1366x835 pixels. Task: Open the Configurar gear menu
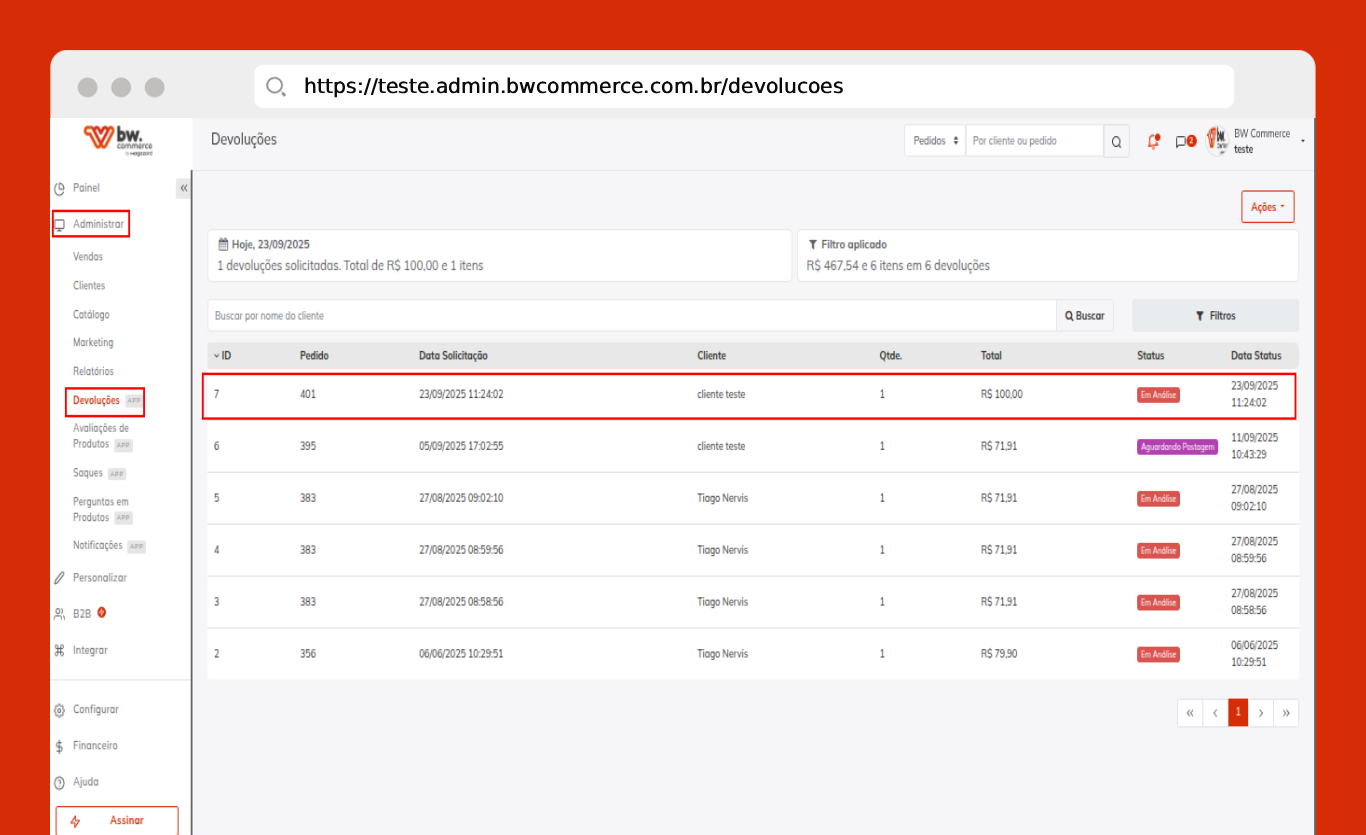pyautogui.click(x=95, y=710)
